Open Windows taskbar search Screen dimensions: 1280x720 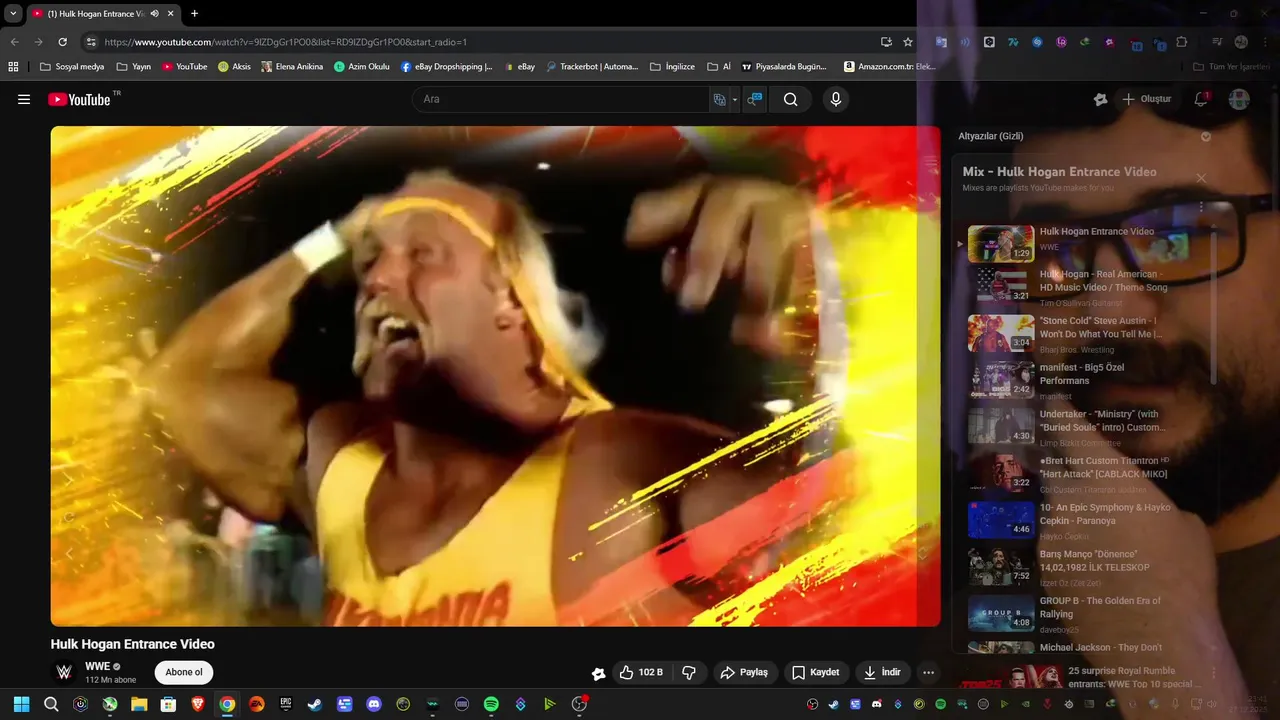[51, 704]
